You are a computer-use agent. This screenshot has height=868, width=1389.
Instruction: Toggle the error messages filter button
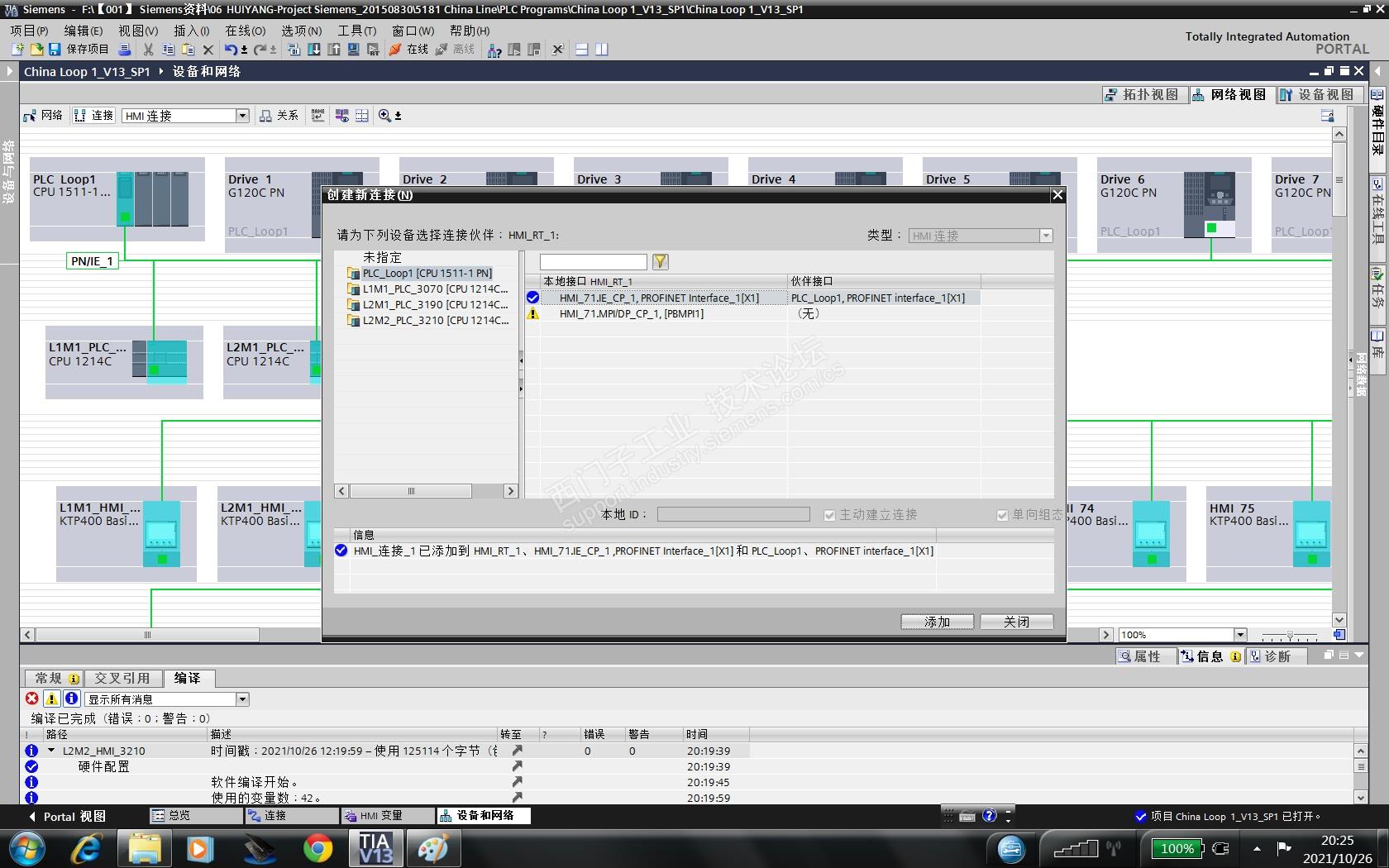coord(32,699)
